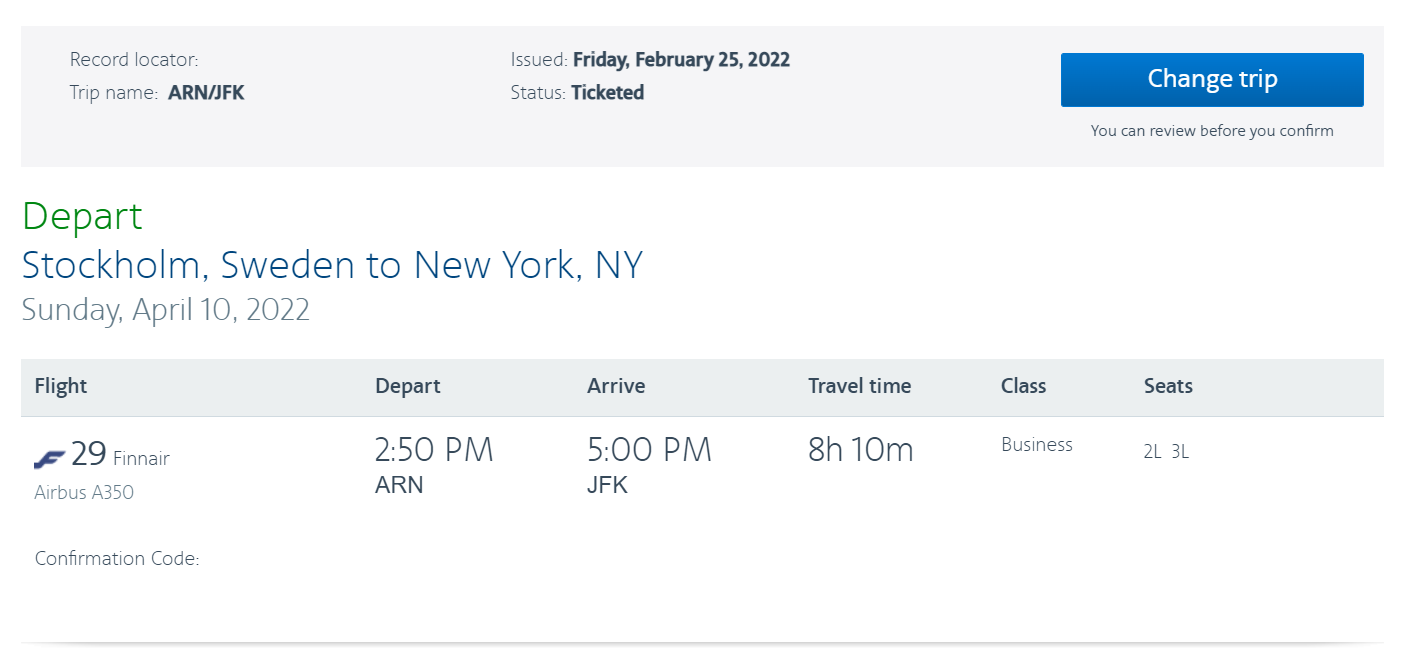The image size is (1403, 661).
Task: Click the JFK arrival airport code
Action: tap(607, 484)
